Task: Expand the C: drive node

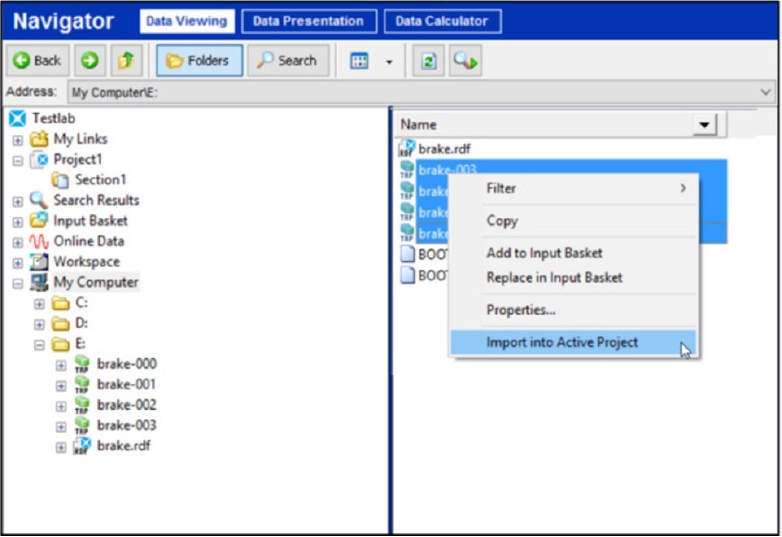Action: (x=40, y=303)
